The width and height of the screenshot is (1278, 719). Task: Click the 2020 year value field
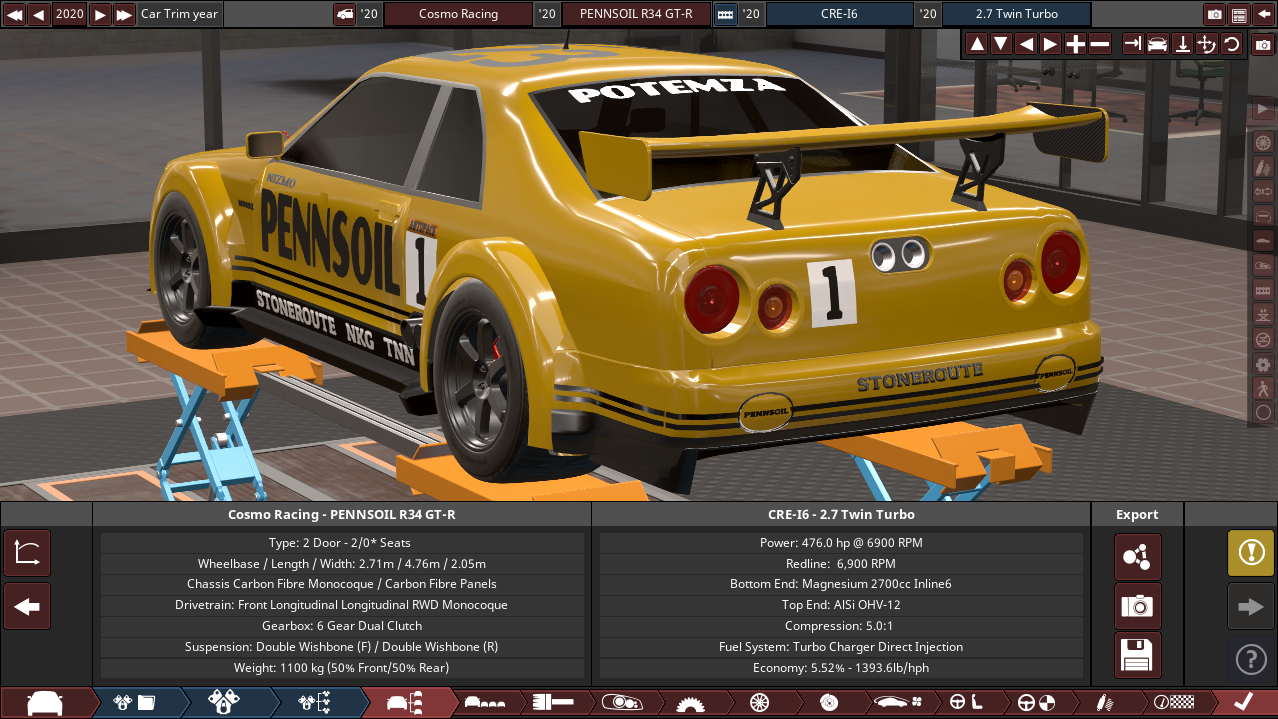(x=69, y=14)
